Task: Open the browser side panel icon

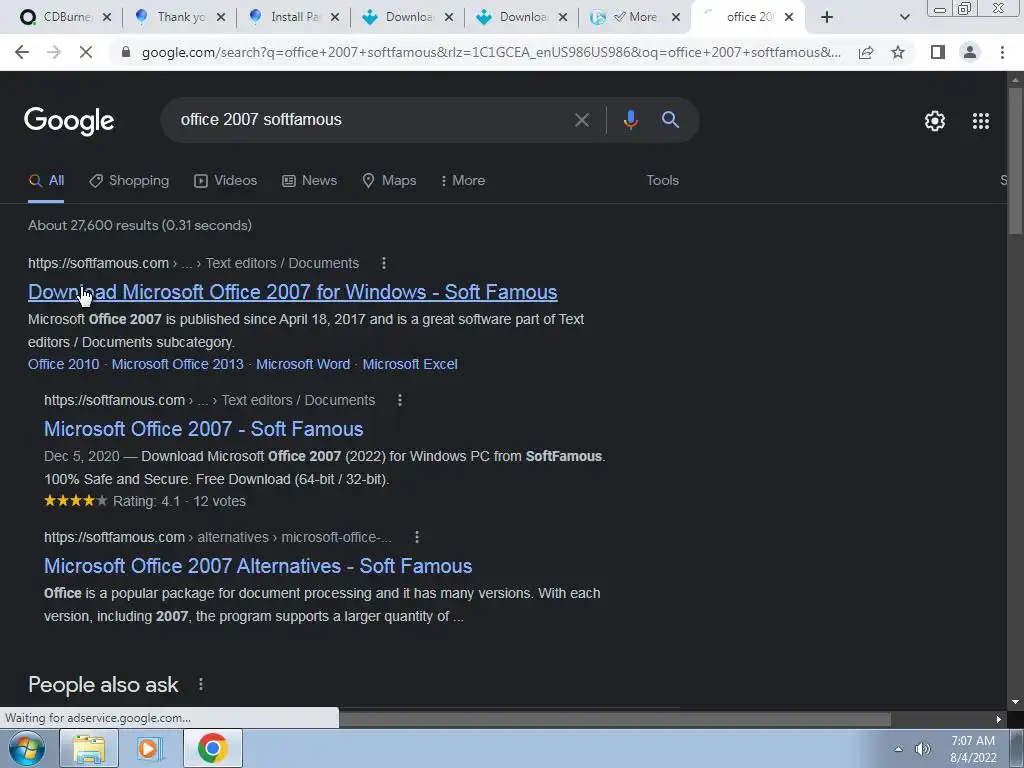Action: click(938, 52)
